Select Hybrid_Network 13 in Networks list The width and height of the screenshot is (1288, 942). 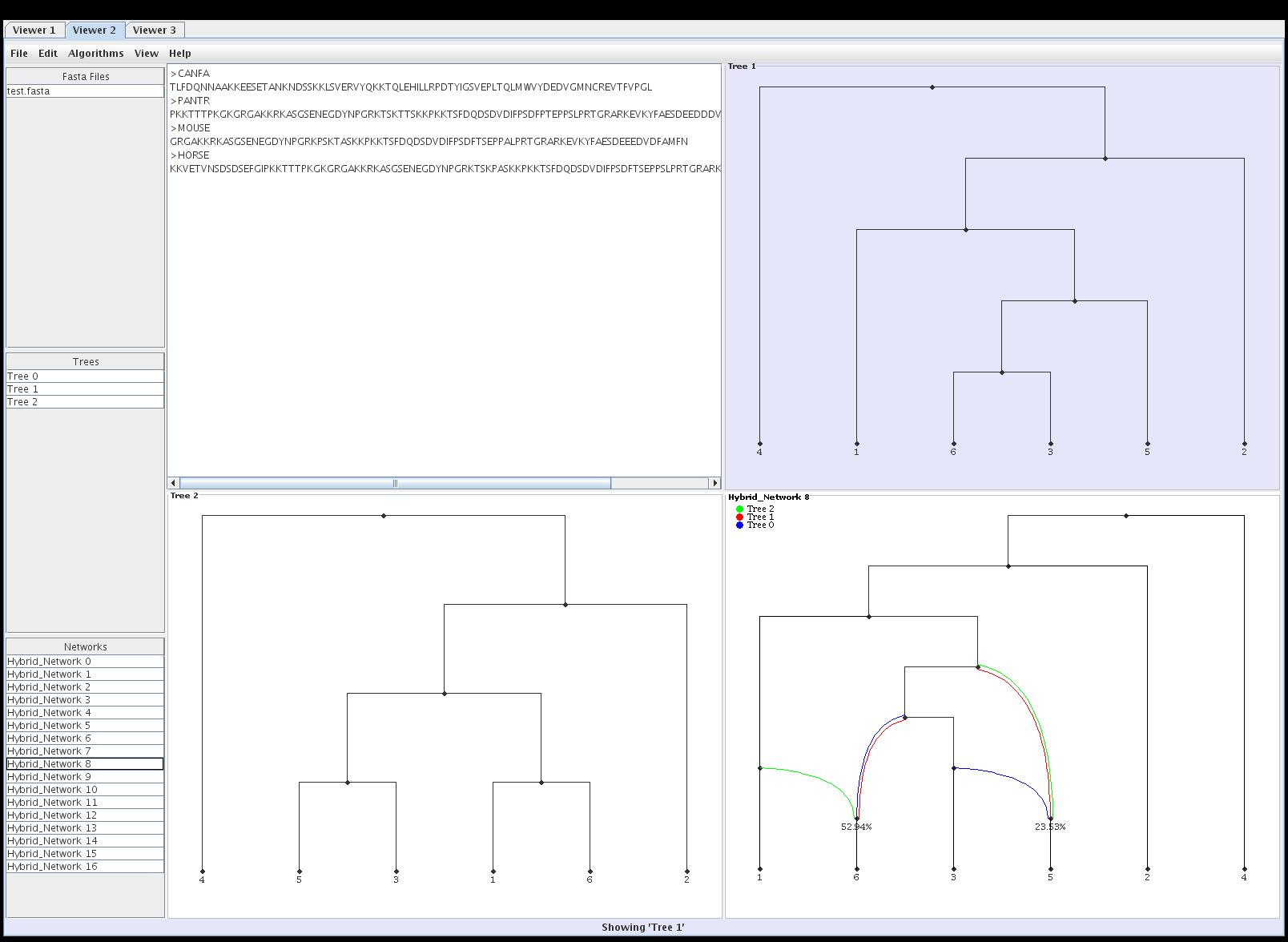click(x=85, y=828)
